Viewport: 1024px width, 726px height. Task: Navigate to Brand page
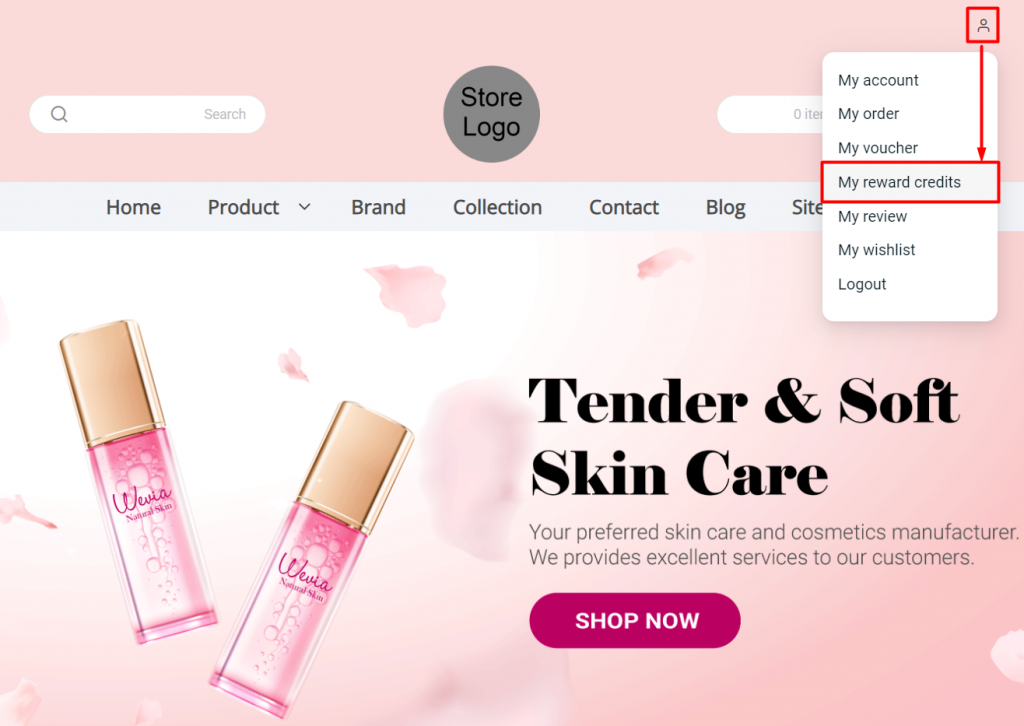[378, 207]
